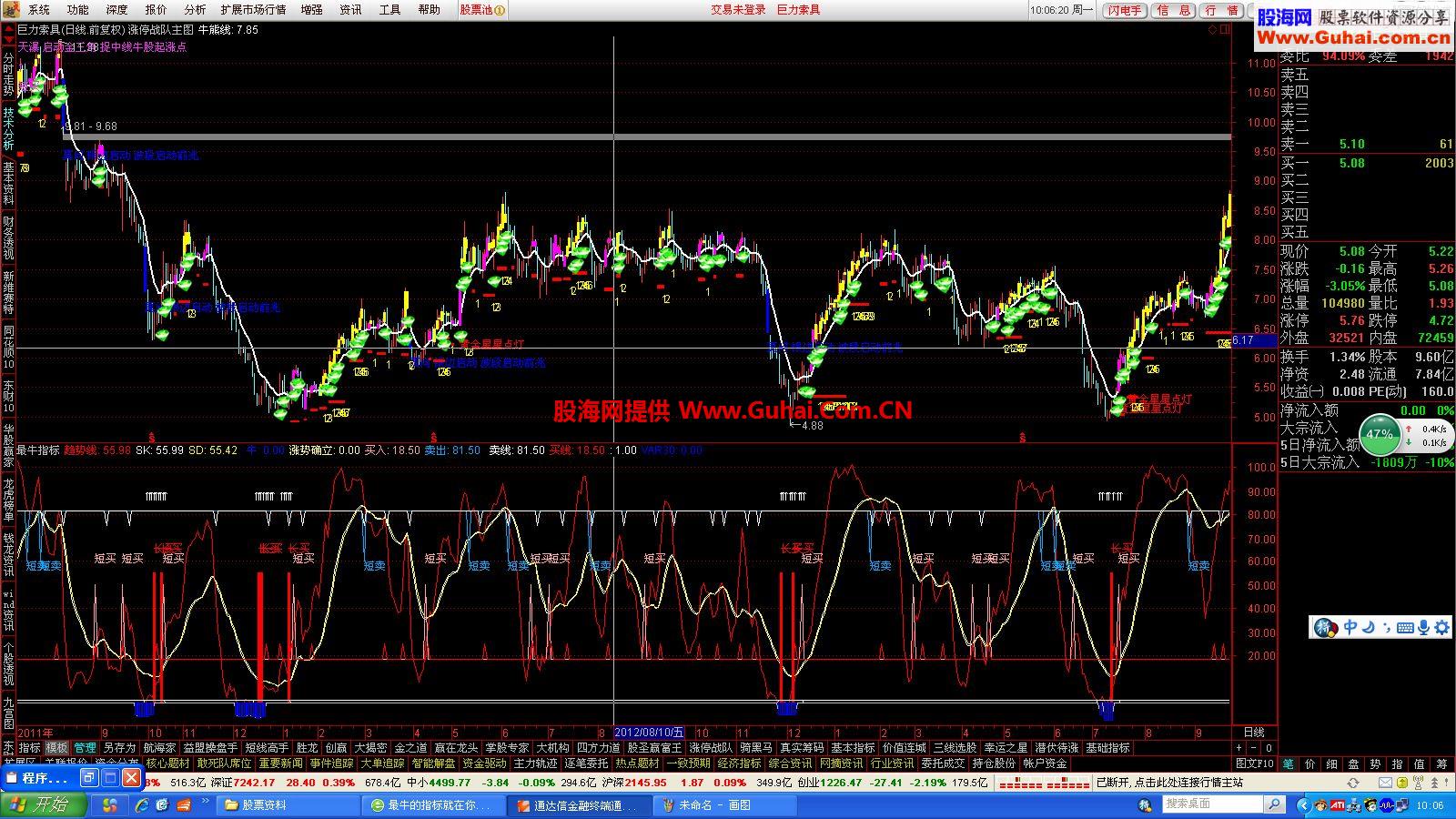Image resolution: width=1456 pixels, height=819 pixels.
Task: Click the 信息 button at top right
Action: 1173,10
